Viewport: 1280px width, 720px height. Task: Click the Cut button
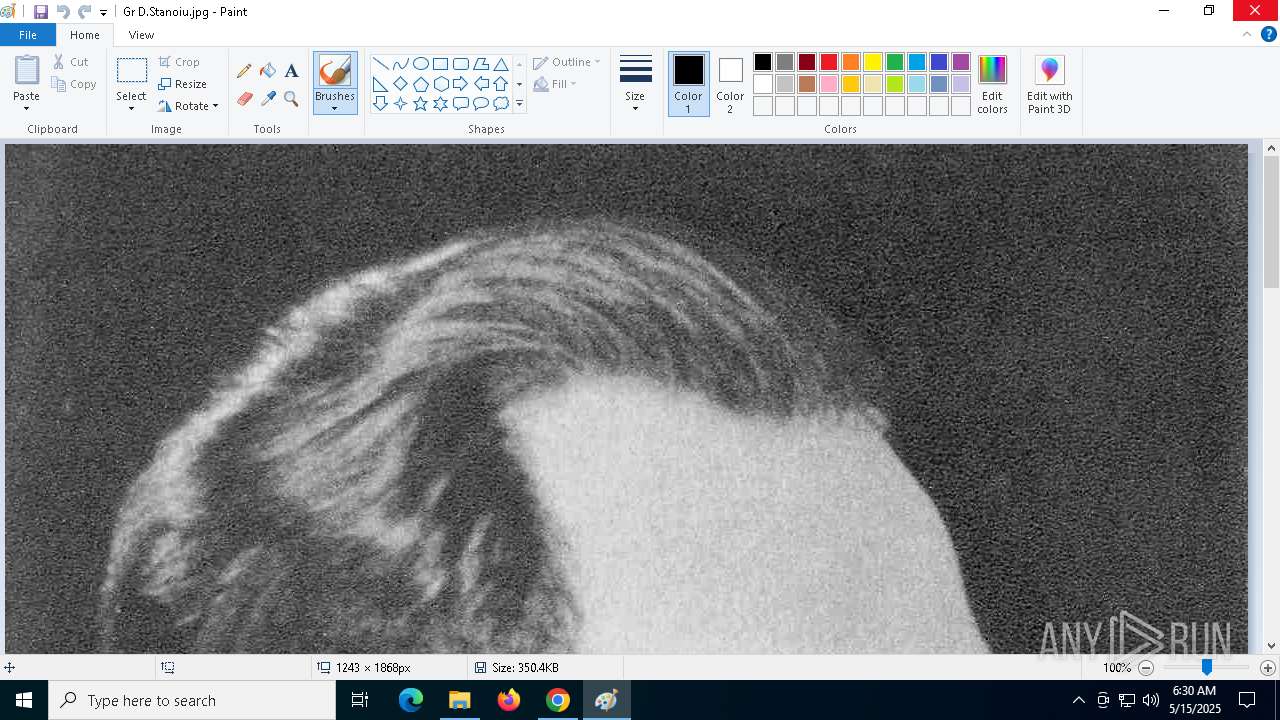point(71,62)
